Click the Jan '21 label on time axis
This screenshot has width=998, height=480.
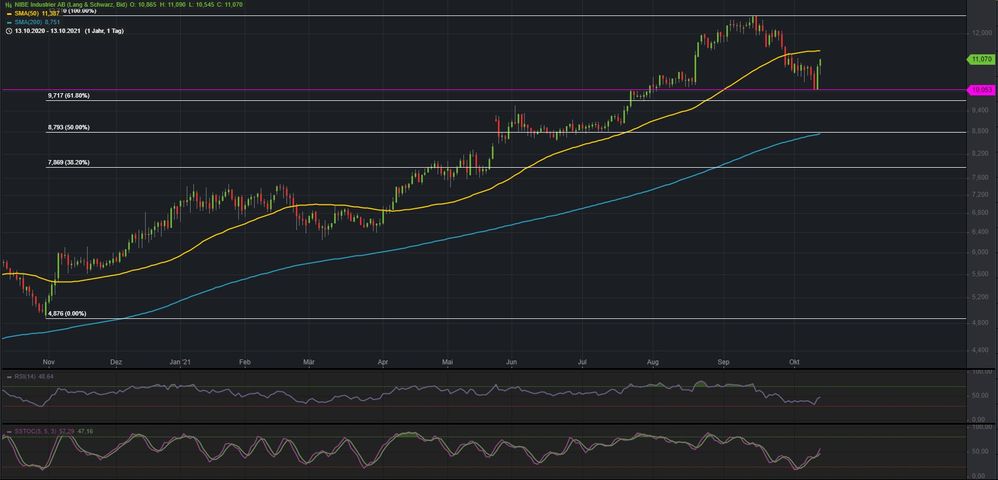click(x=180, y=360)
